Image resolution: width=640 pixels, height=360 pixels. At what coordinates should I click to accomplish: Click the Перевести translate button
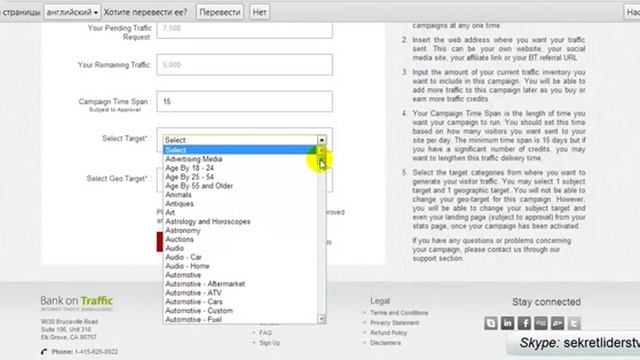[x=220, y=12]
